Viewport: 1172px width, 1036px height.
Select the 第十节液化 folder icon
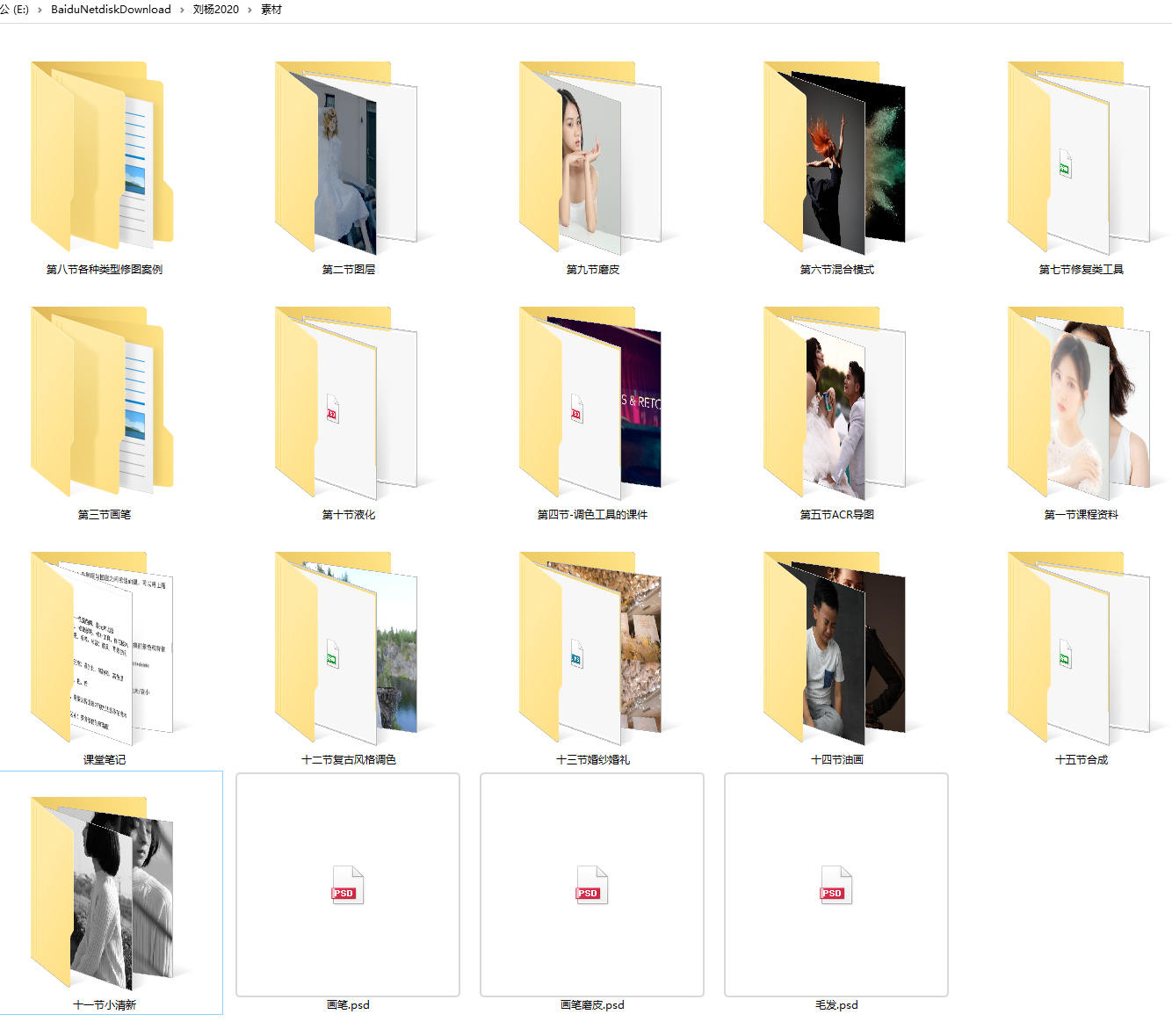click(x=346, y=402)
